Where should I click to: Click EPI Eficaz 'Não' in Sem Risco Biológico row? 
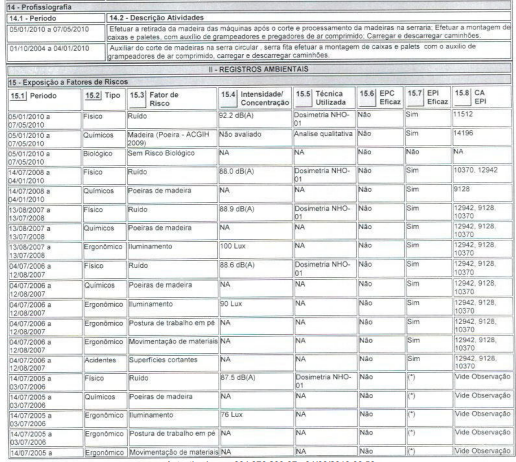click(412, 152)
